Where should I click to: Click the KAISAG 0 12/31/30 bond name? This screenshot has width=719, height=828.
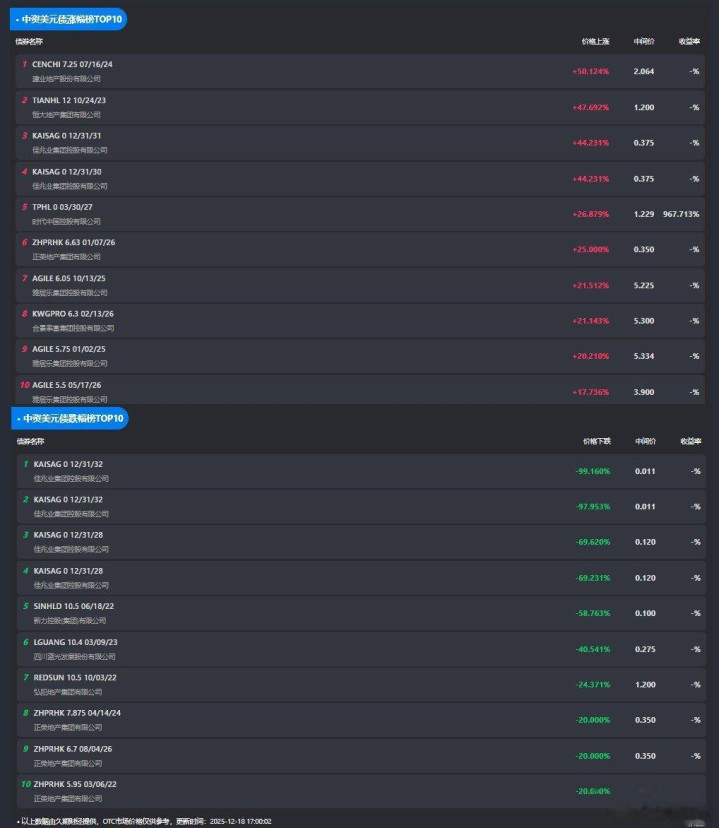pos(67,171)
